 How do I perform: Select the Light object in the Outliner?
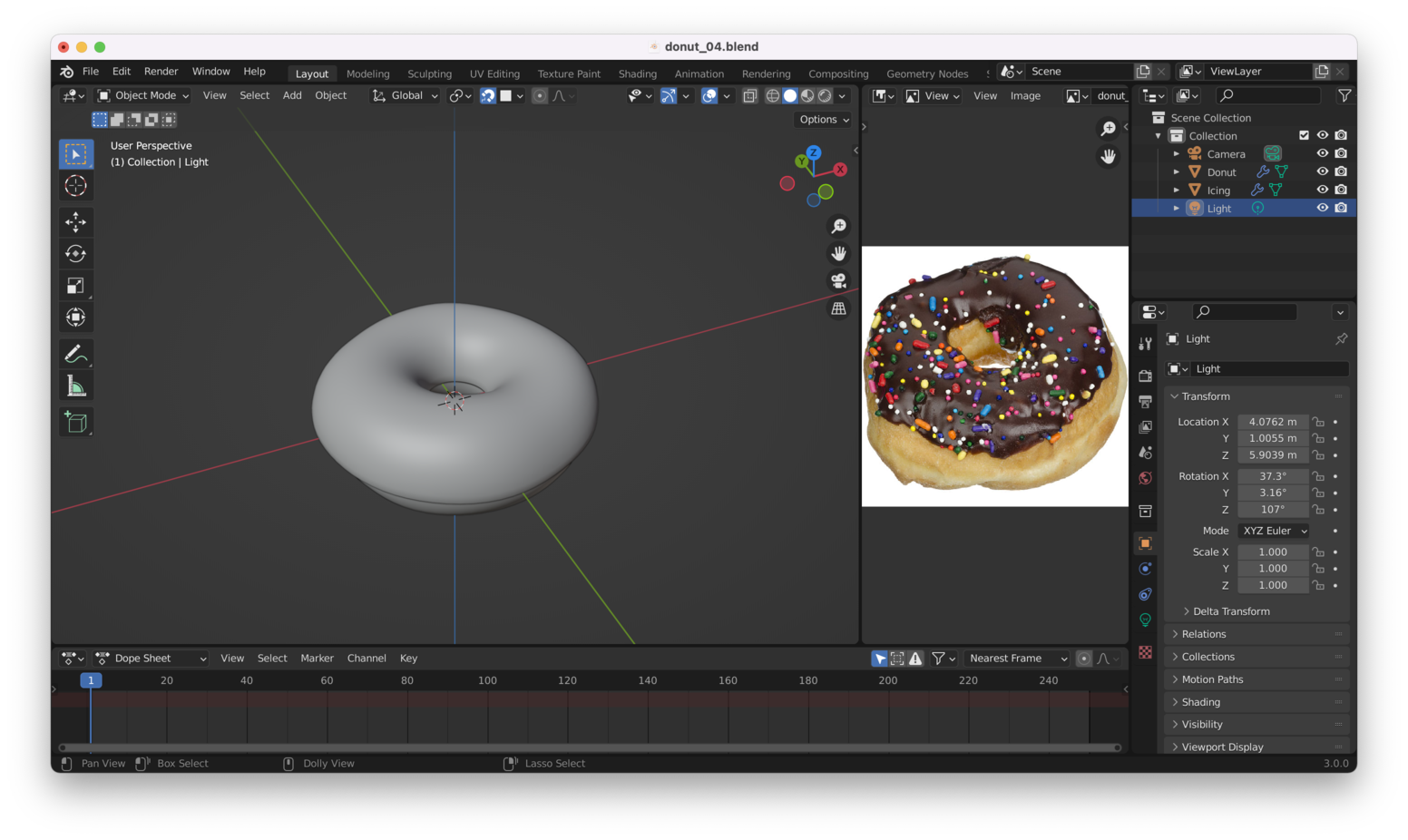pos(1218,208)
